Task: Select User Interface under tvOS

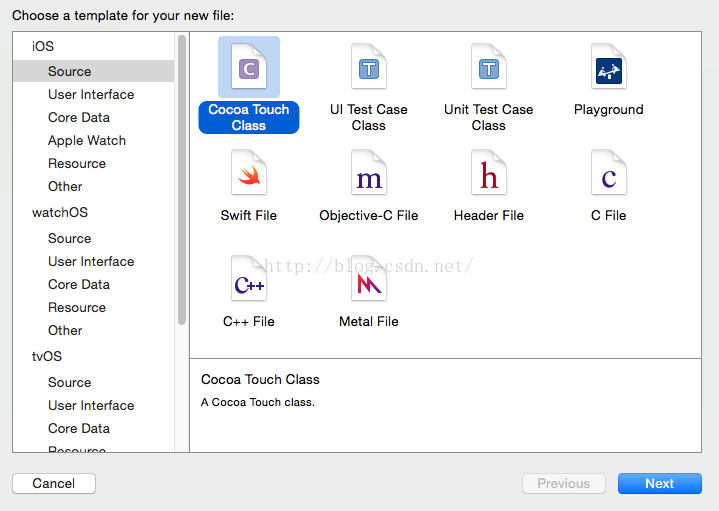Action: coord(91,405)
